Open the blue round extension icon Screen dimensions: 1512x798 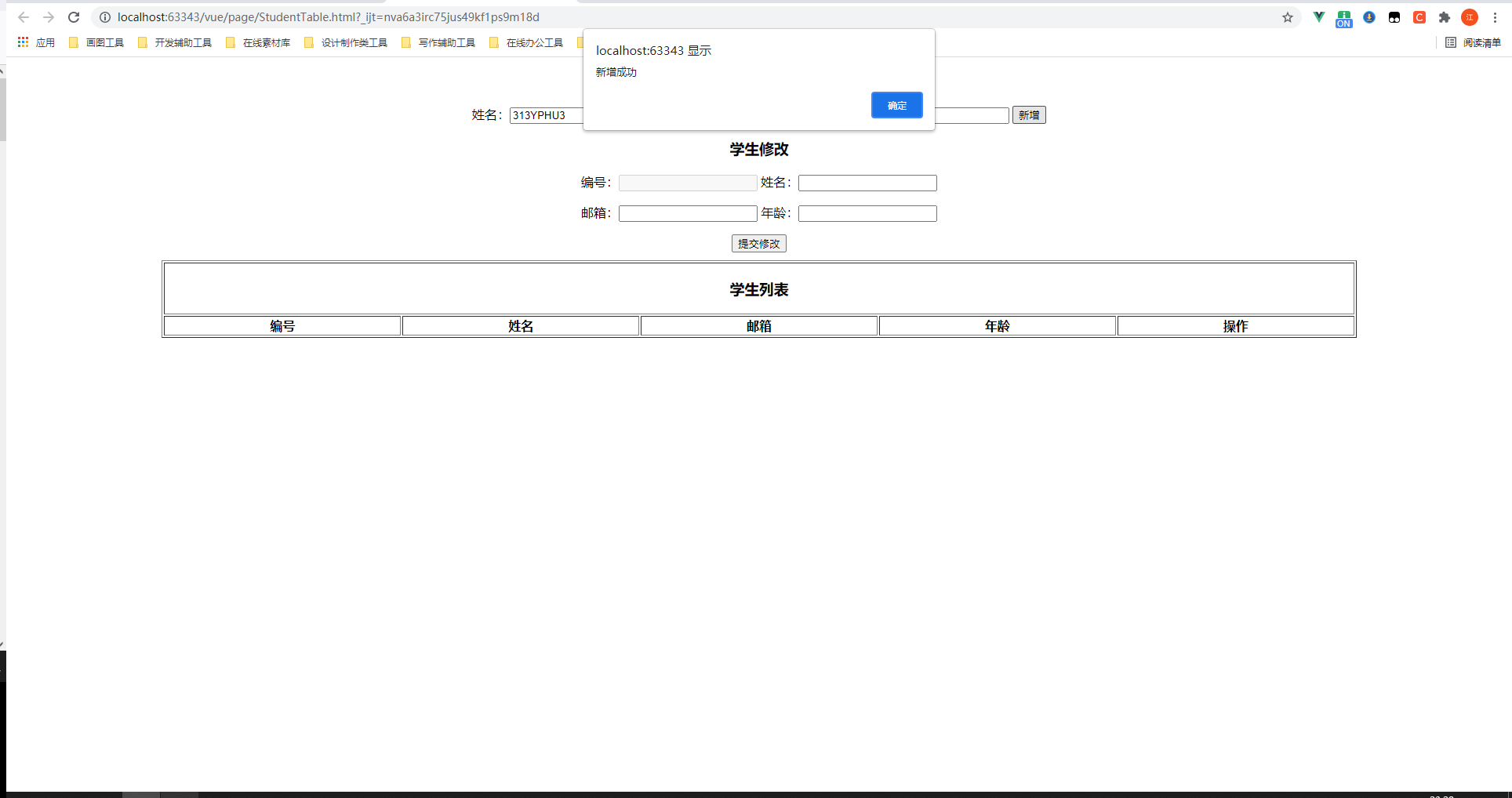point(1369,17)
